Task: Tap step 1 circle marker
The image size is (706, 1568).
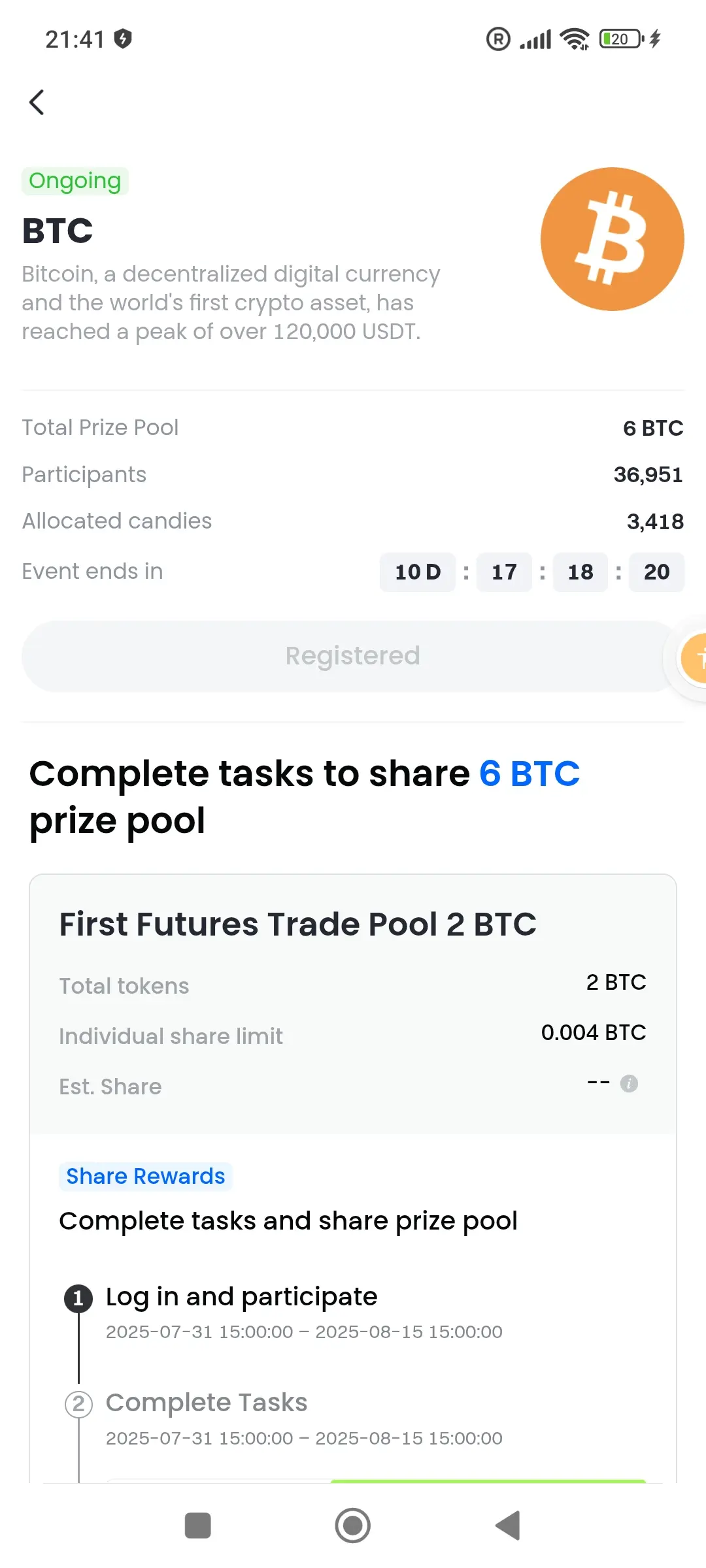Action: (x=78, y=1298)
